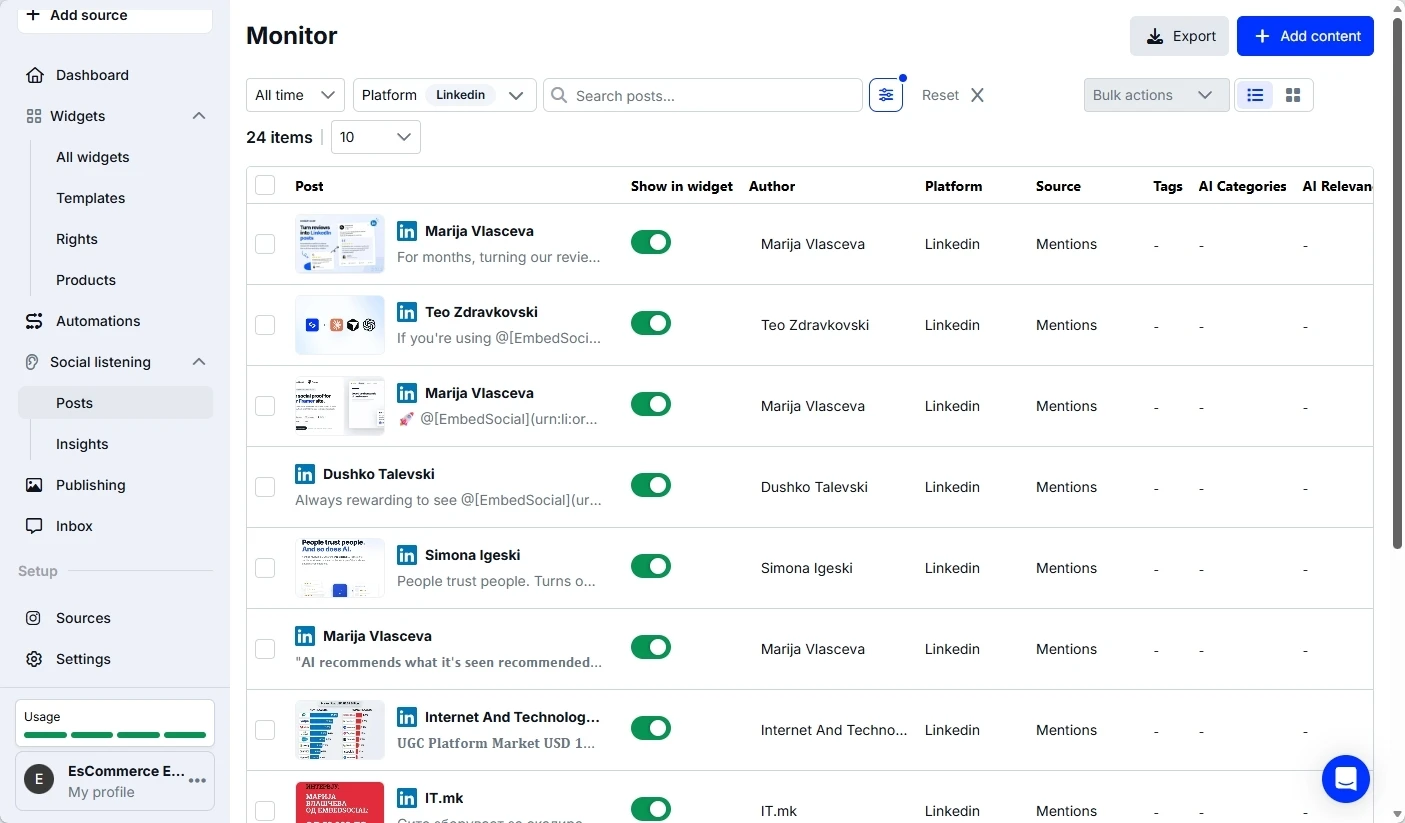Screen dimensions: 1405x823
Task: Click LinkedIn icon on Dushko Talevski post
Action: 305,474
